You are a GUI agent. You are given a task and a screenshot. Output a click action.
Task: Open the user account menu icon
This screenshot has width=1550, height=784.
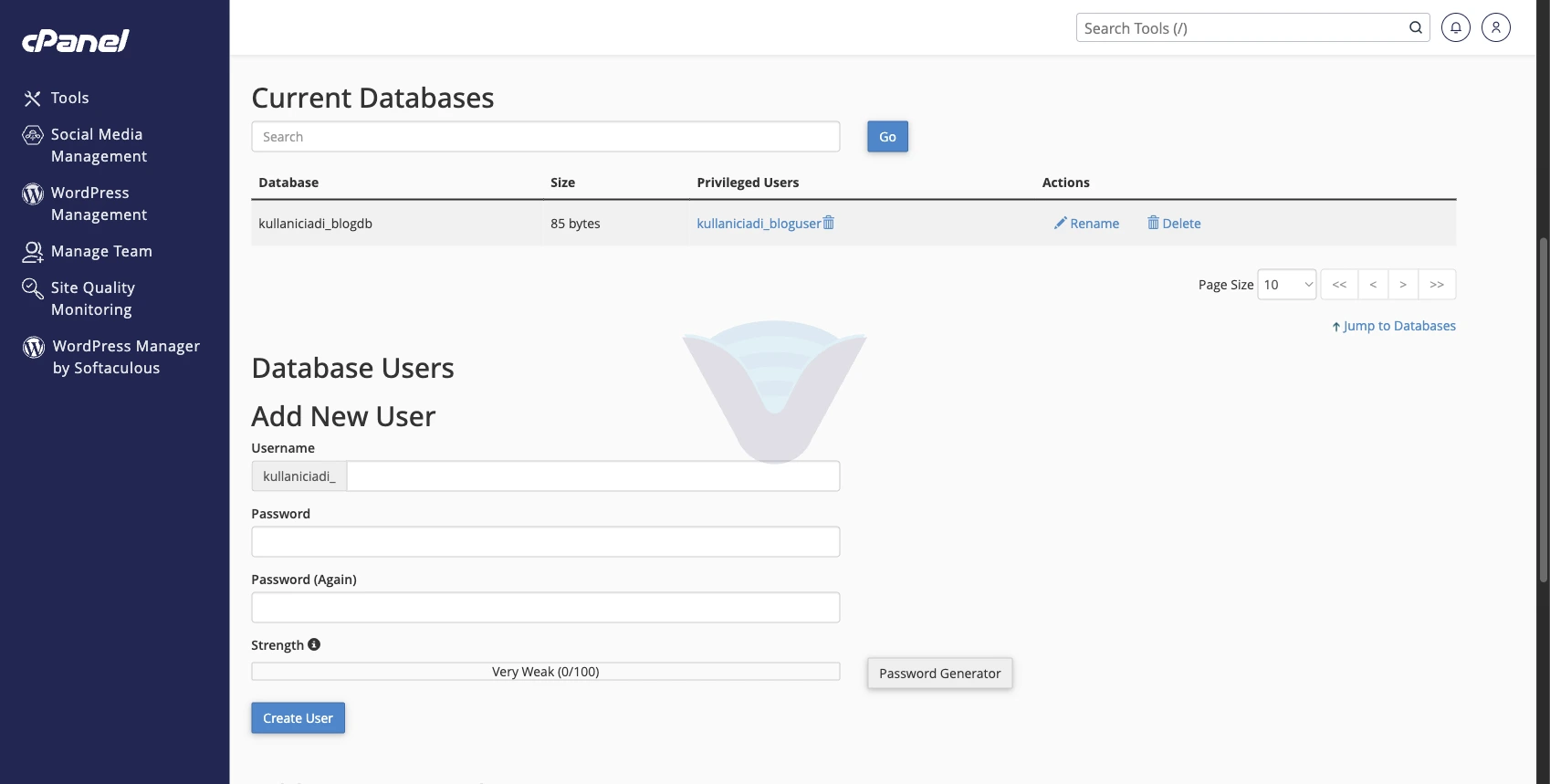(x=1496, y=27)
